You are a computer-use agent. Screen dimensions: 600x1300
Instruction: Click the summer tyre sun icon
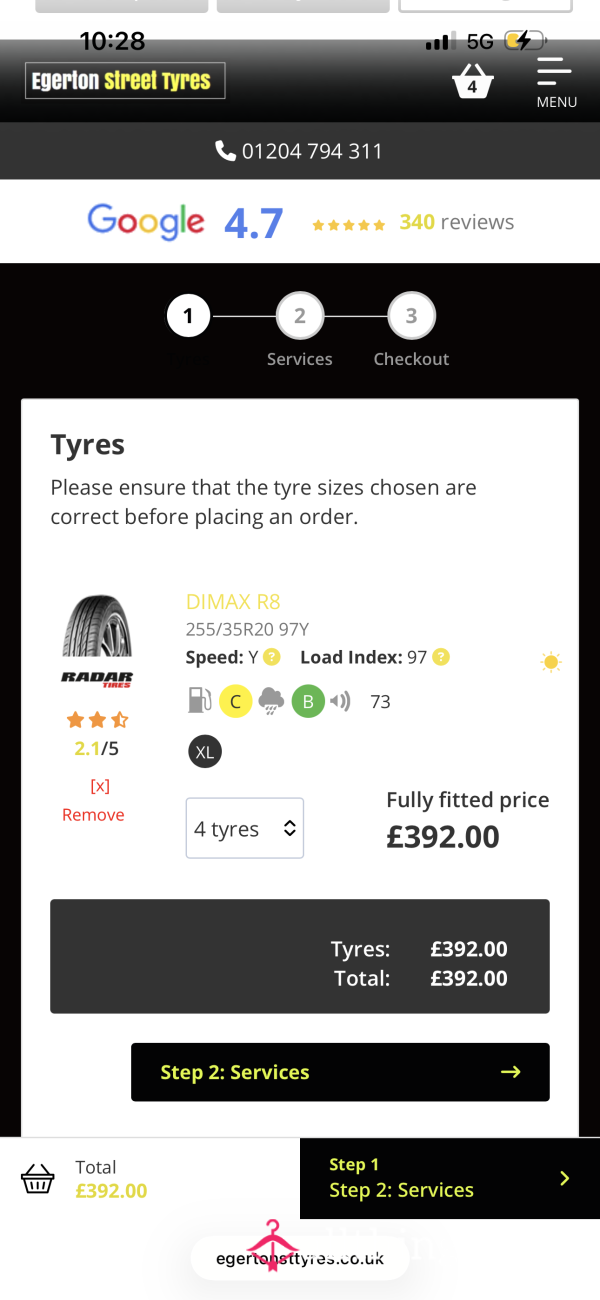pos(550,662)
